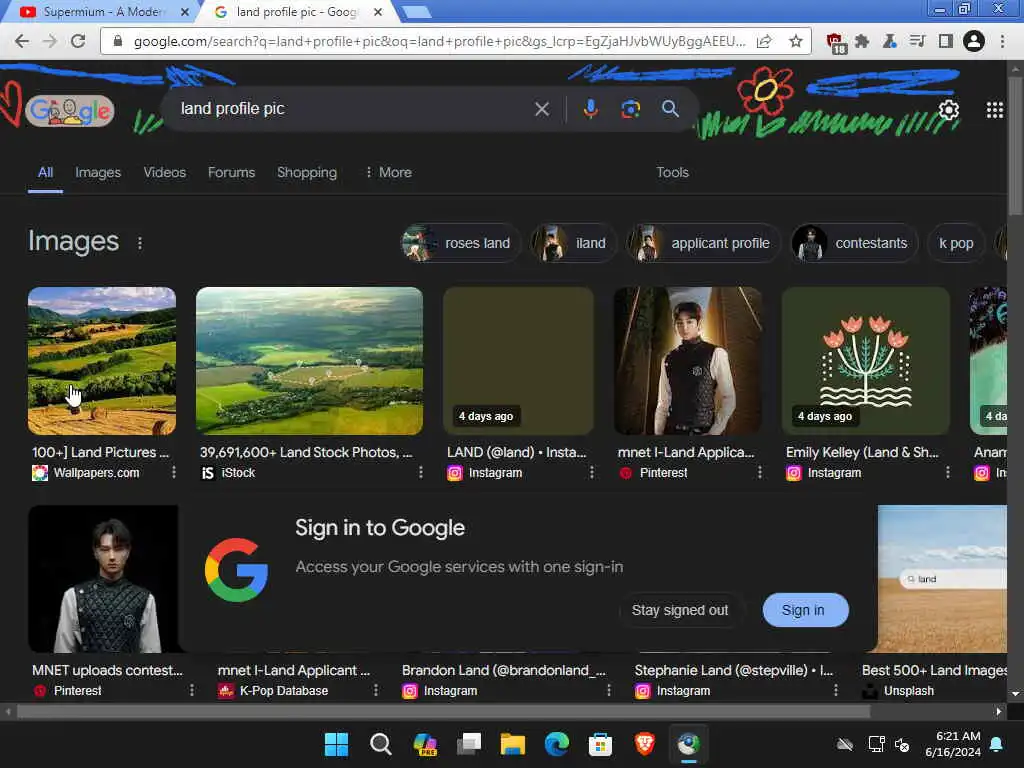Open options for mnet I-Land Pinterest result
The height and width of the screenshot is (768, 1024).
click(760, 472)
